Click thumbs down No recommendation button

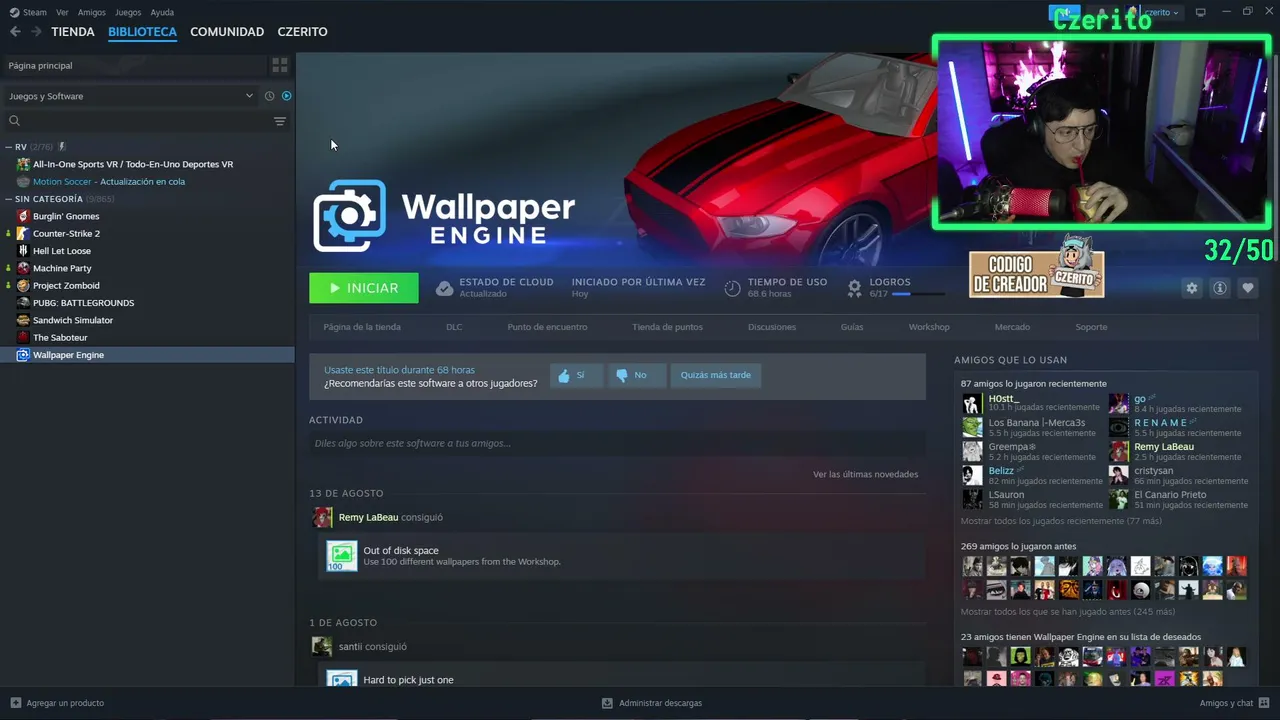636,375
